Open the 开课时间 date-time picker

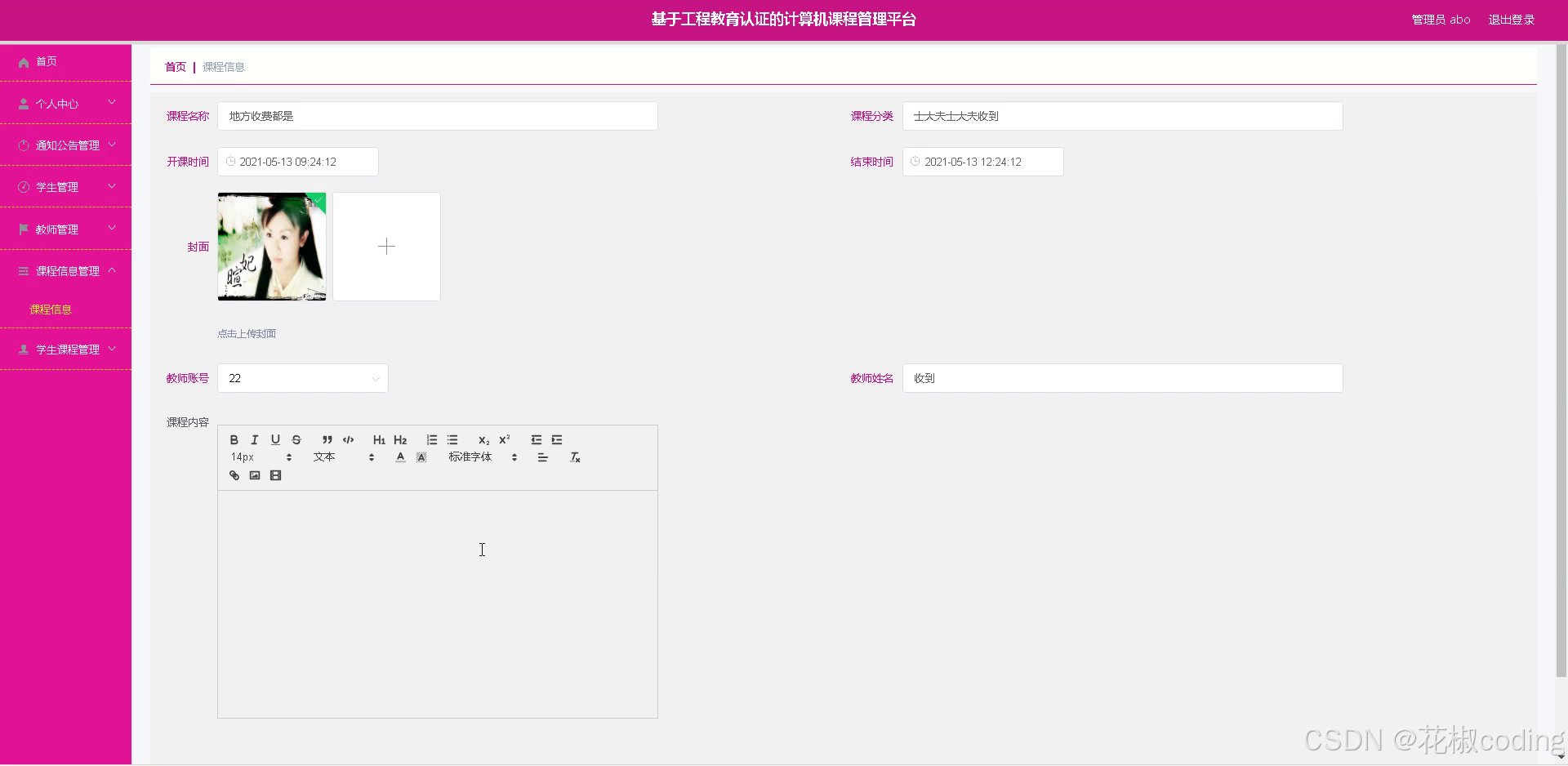click(298, 162)
